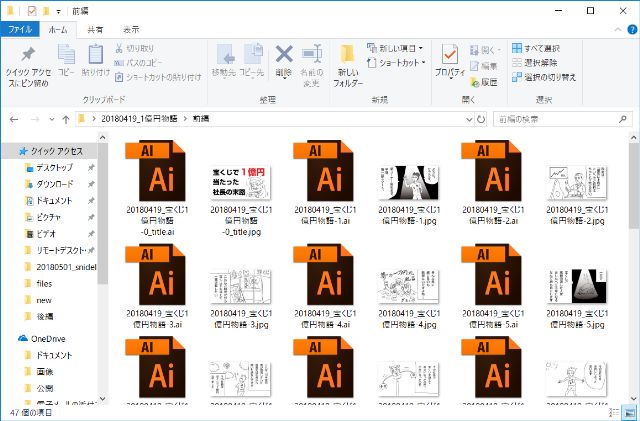Viewport: 640px width, 421px height.
Task: Switch to Home (ホーム) tab
Action: pos(58,29)
